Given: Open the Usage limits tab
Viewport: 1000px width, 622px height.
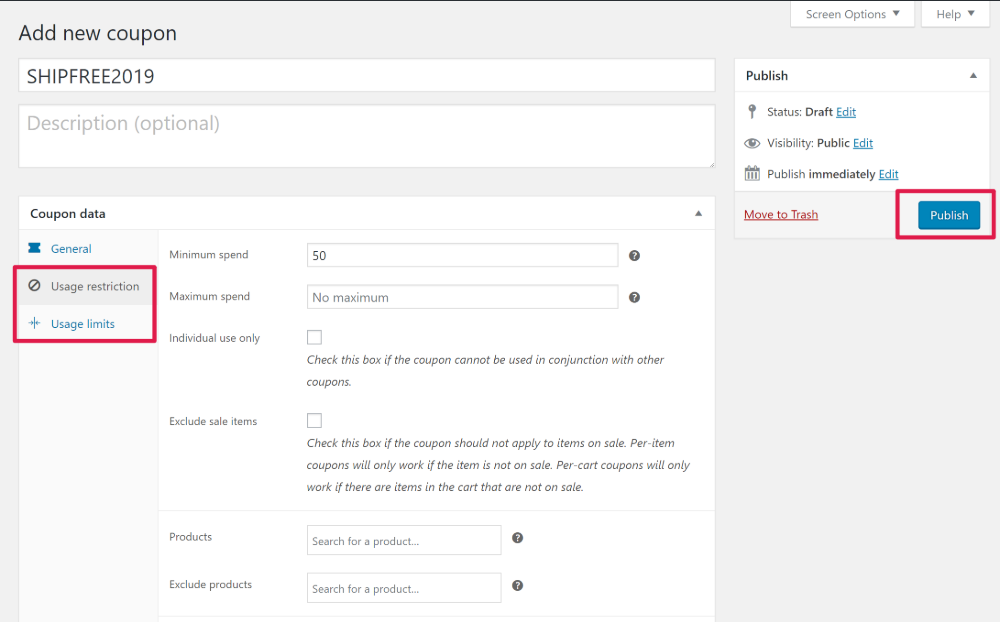Looking at the screenshot, I should tap(88, 323).
